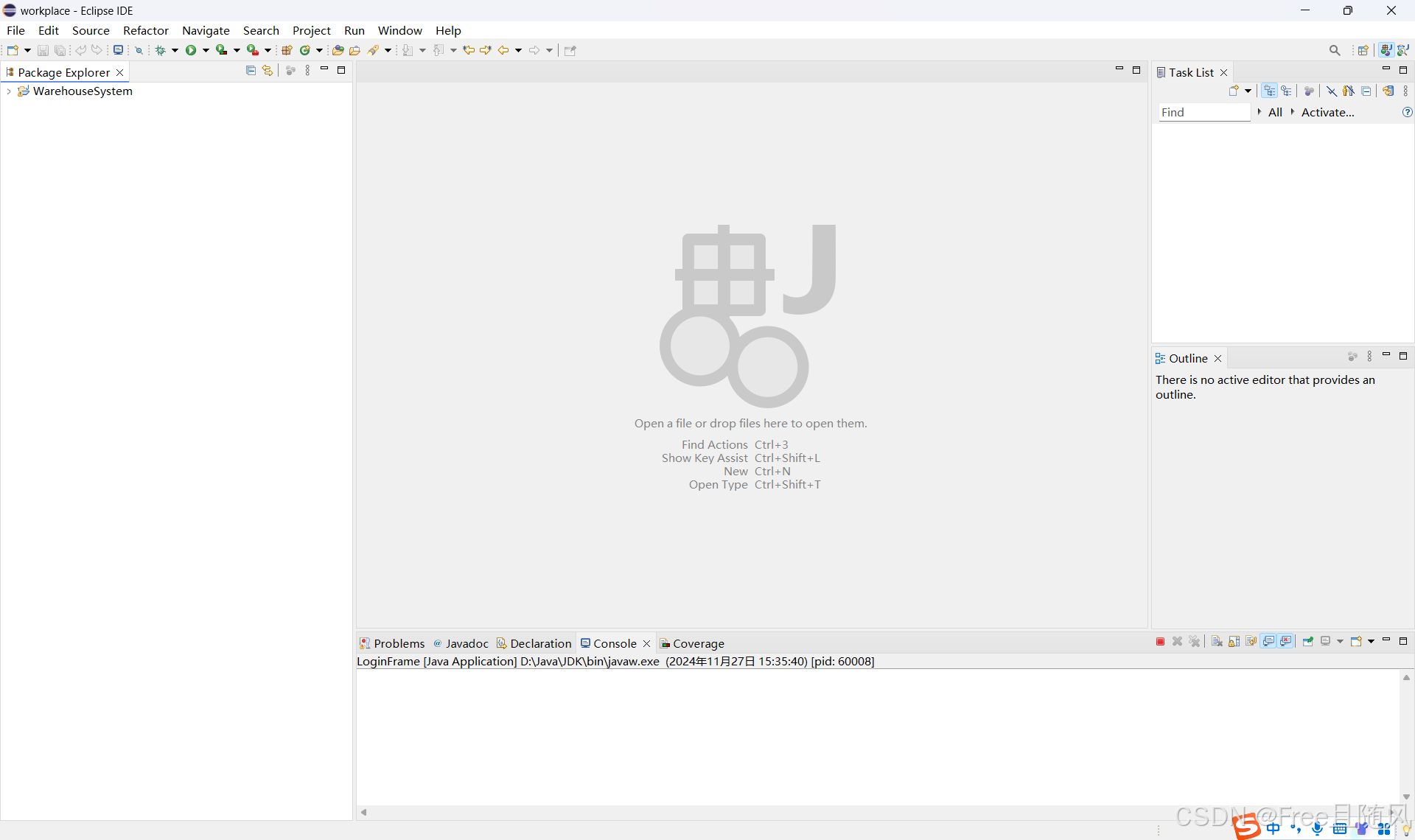Toggle Categorized presentation in Task List
The height and width of the screenshot is (840, 1415).
1269,91
